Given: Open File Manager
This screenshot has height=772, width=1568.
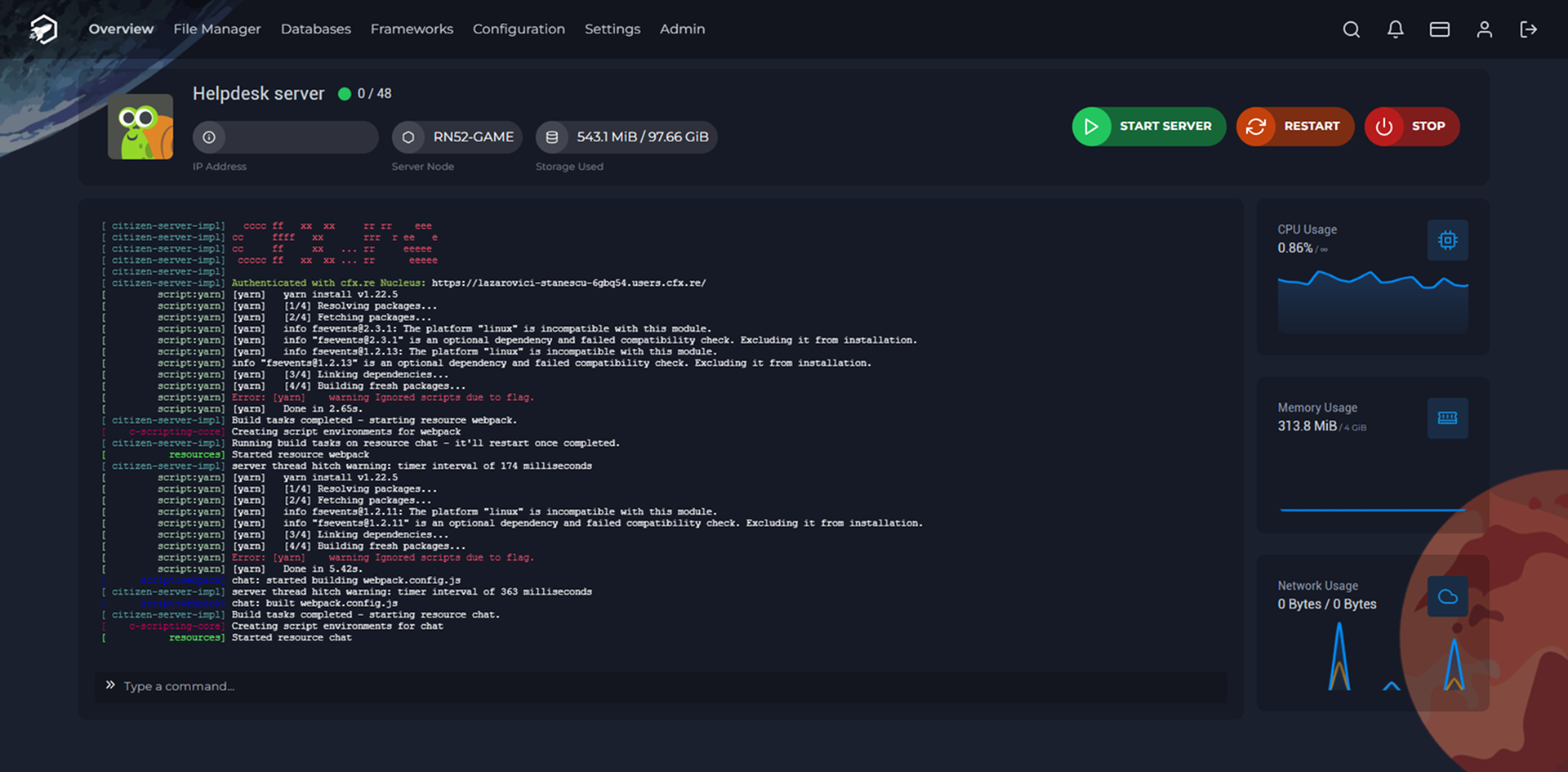Looking at the screenshot, I should [x=217, y=29].
